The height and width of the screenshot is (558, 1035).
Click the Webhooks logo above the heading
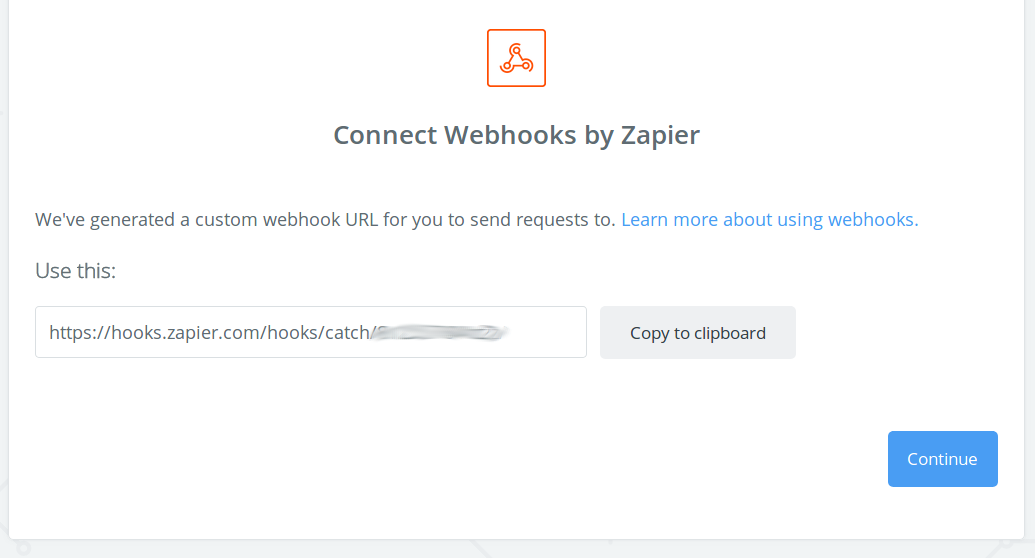516,58
